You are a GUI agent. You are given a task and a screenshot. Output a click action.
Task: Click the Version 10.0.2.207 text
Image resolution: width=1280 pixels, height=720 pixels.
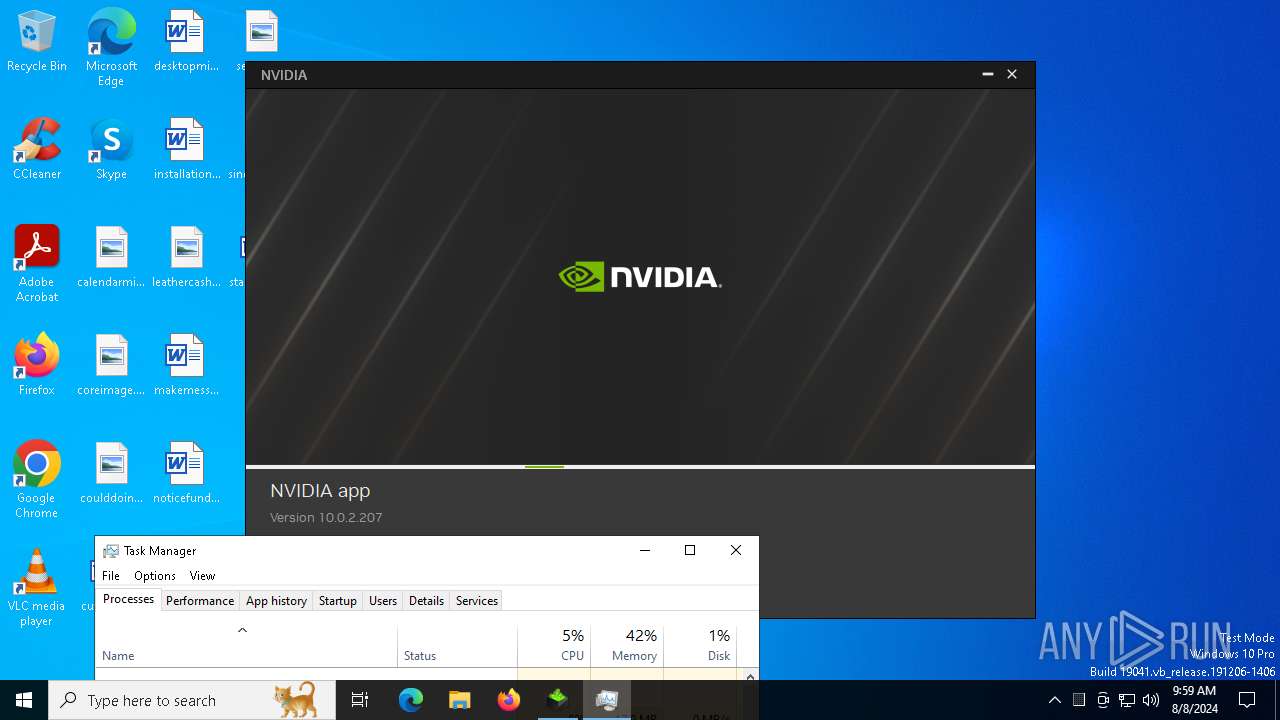326,518
